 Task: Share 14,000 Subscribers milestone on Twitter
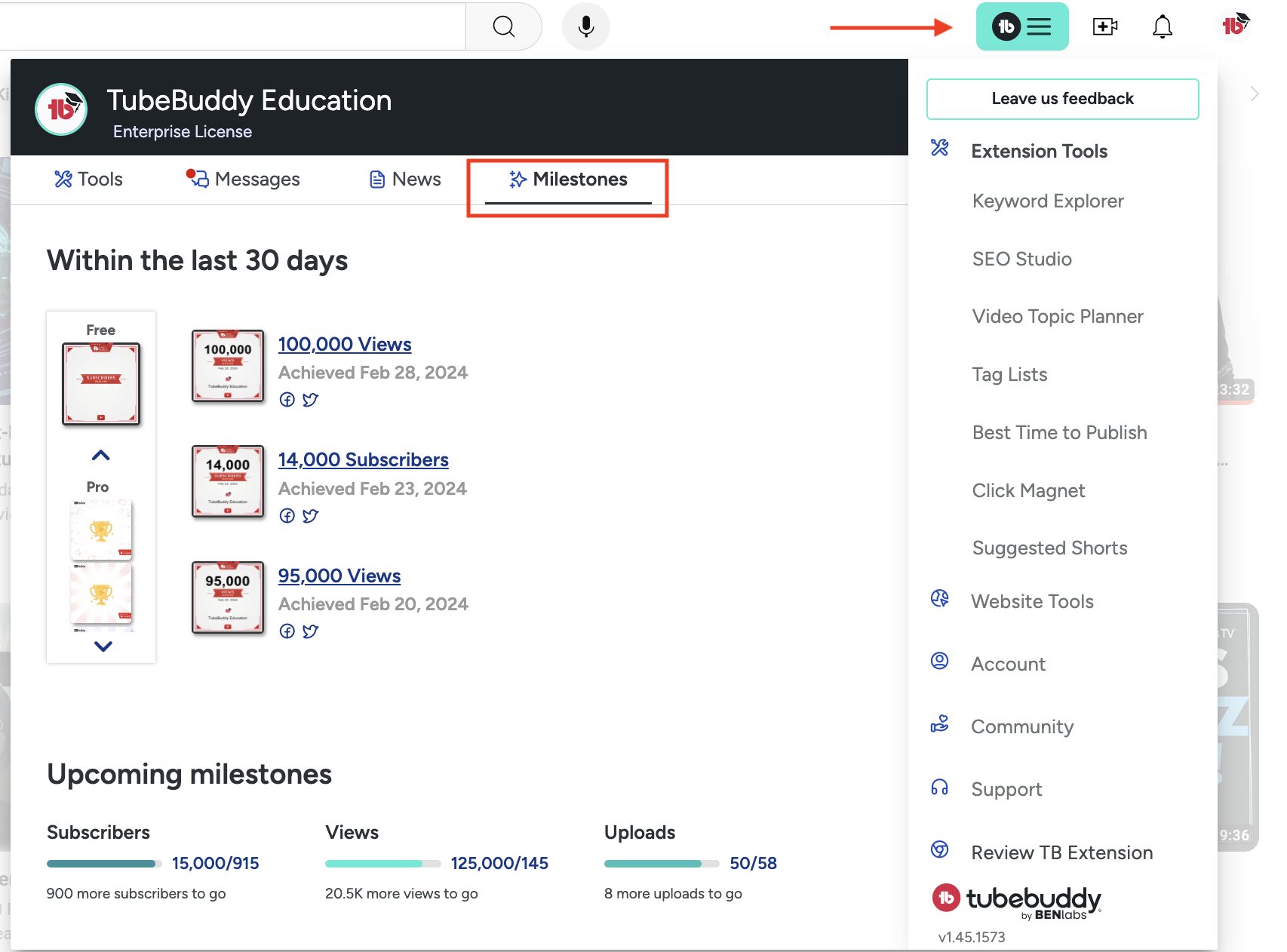pos(310,516)
